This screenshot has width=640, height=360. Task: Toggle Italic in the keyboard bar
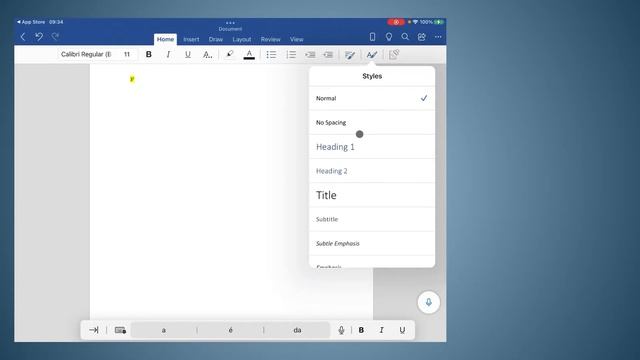coord(382,330)
